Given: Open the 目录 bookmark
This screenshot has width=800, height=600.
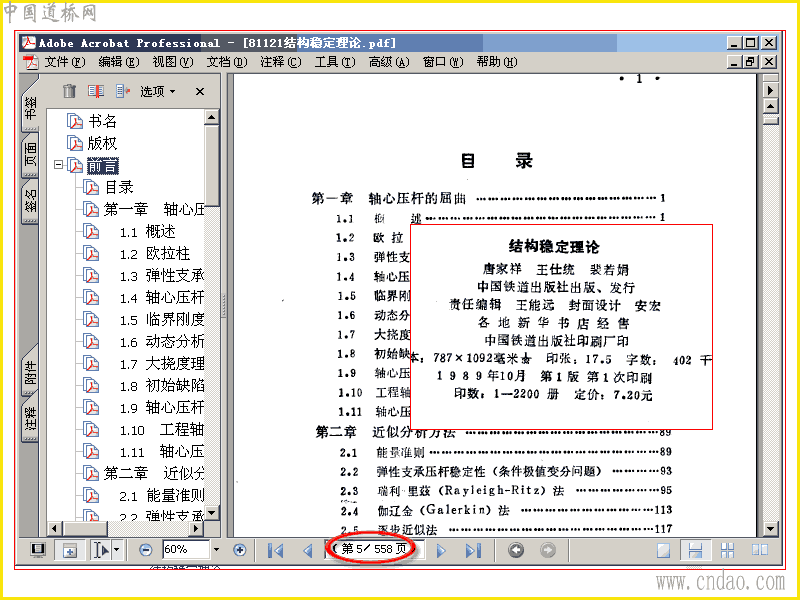Looking at the screenshot, I should point(119,187).
